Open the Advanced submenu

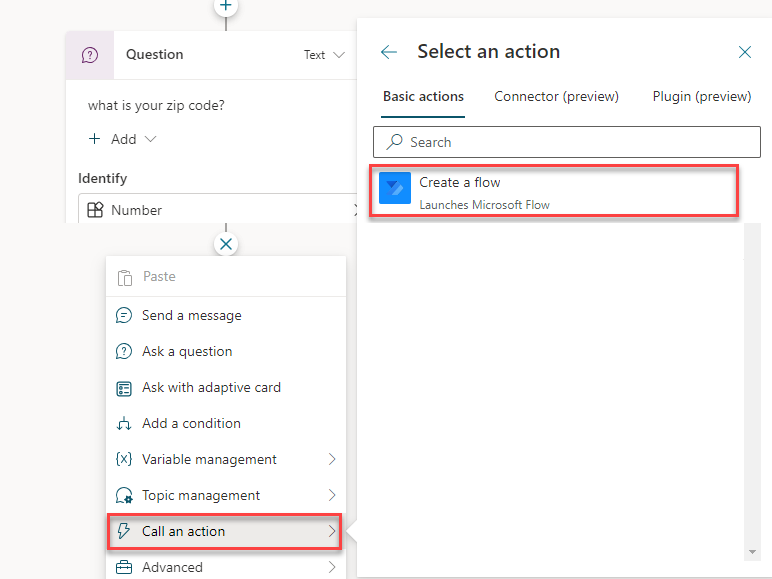click(226, 566)
